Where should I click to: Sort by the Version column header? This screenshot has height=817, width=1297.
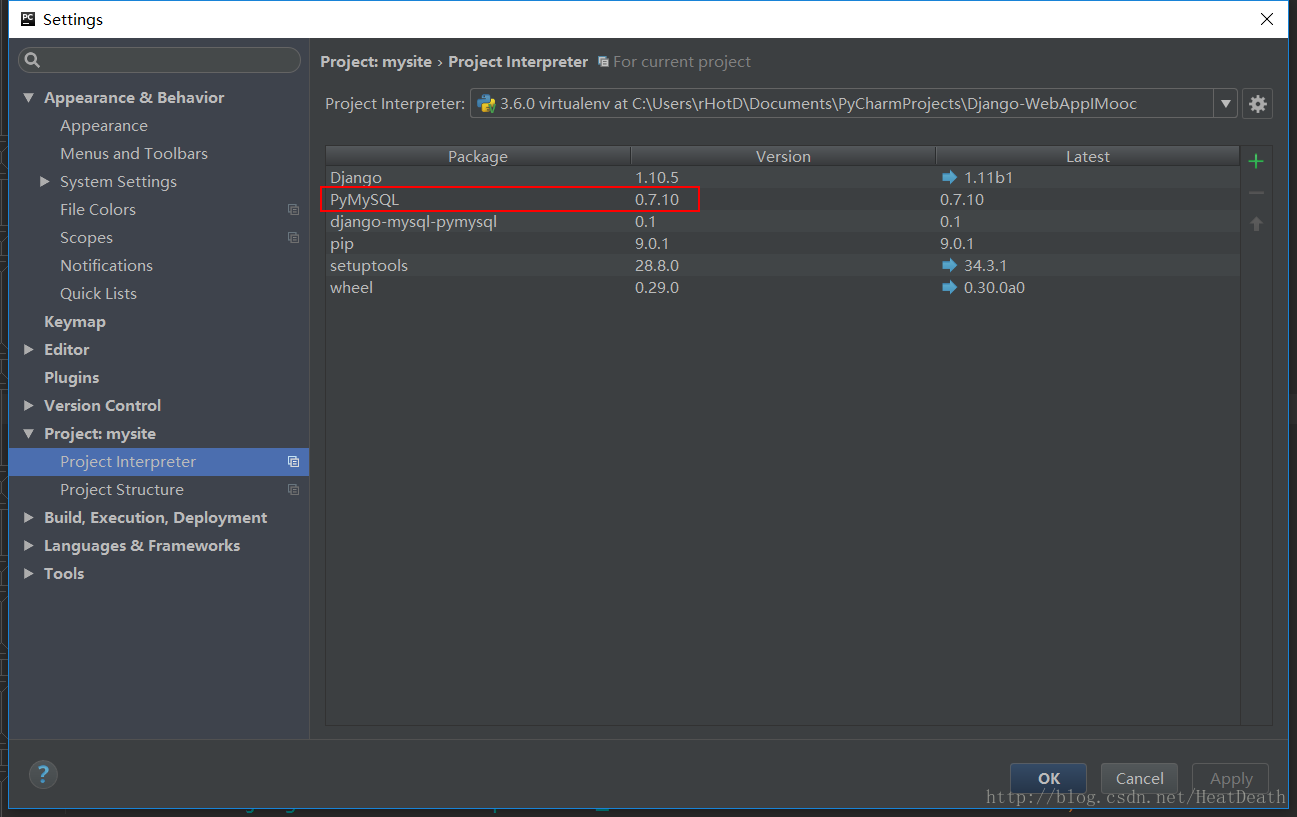pyautogui.click(x=783, y=156)
